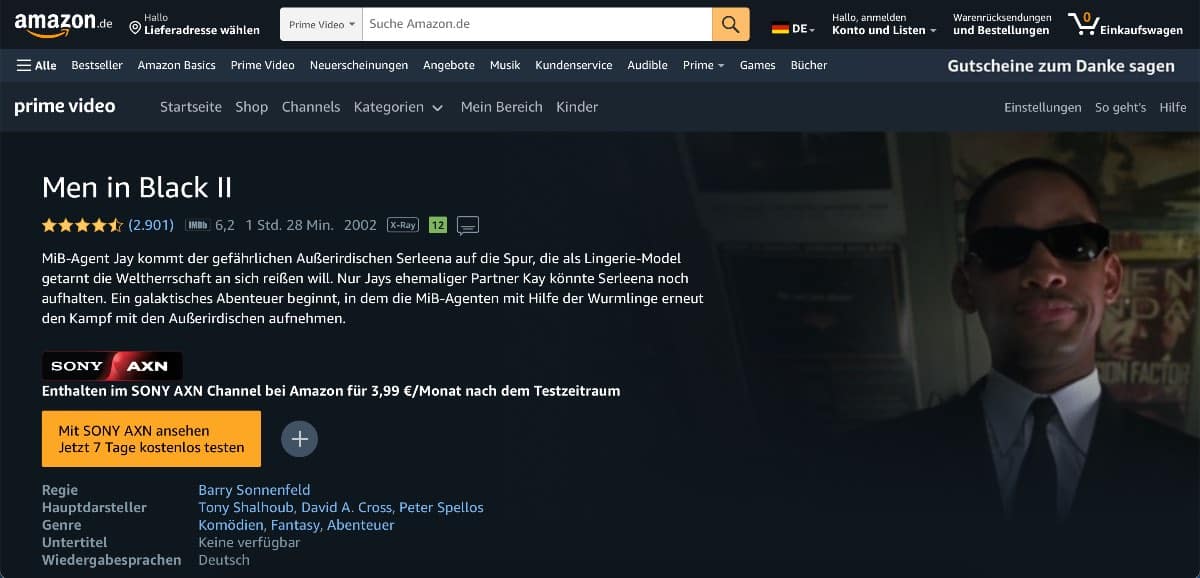Expand the Kategorien dropdown
The height and width of the screenshot is (578, 1200).
click(398, 107)
